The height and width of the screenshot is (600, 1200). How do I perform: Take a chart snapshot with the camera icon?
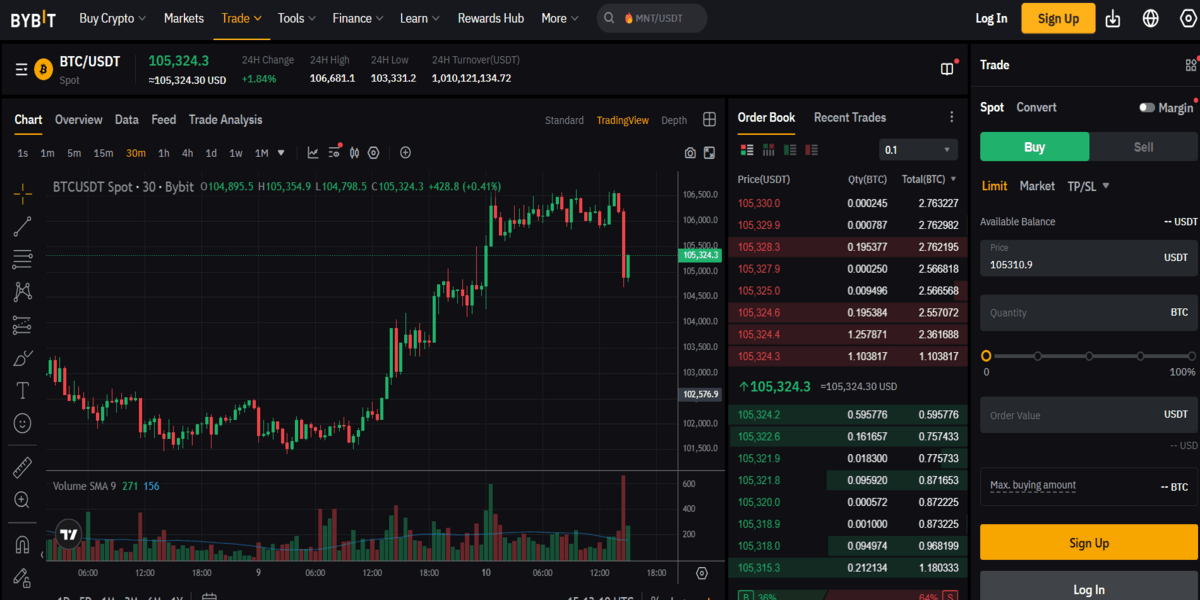[690, 152]
